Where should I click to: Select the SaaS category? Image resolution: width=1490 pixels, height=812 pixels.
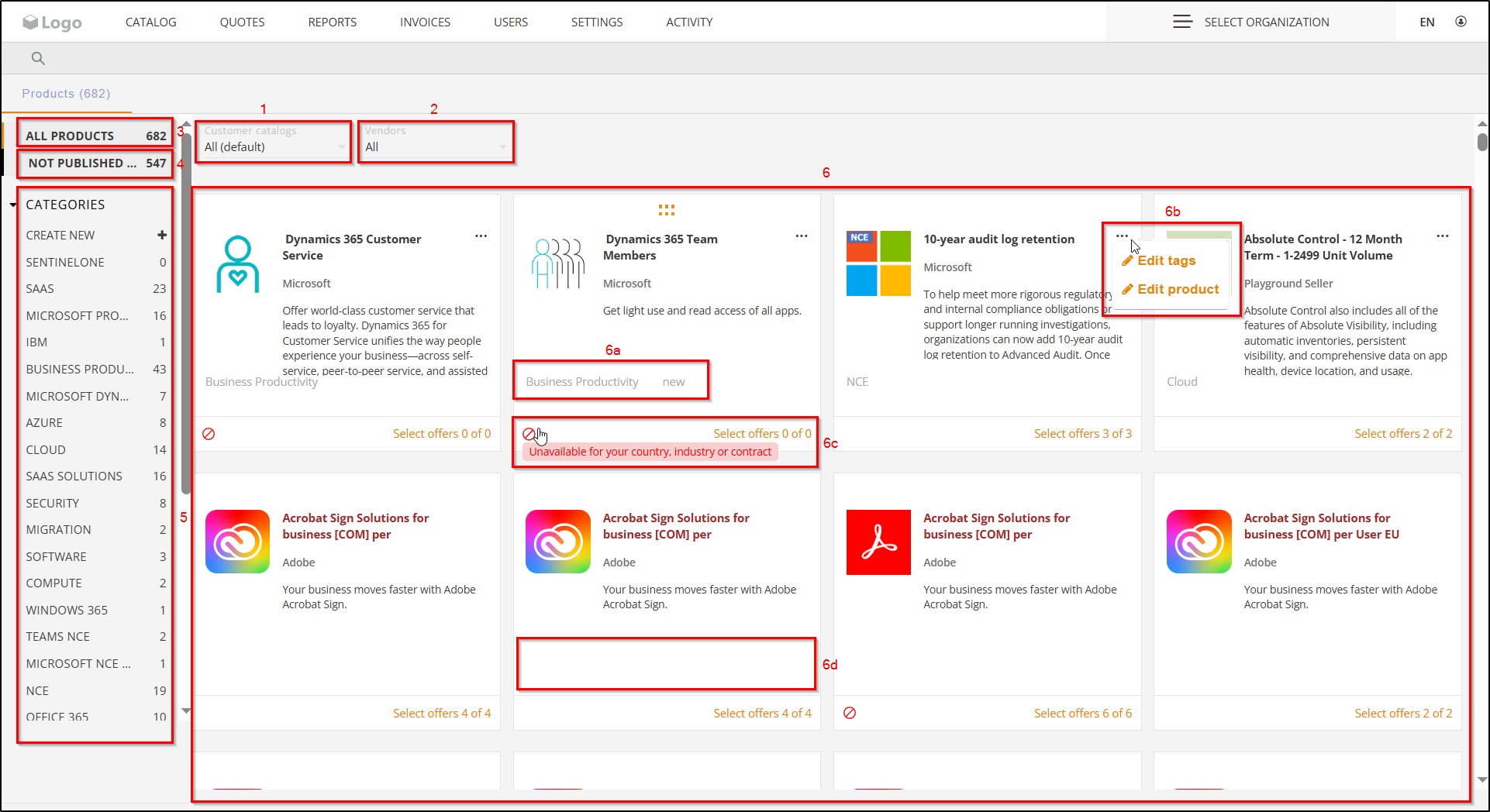coord(96,288)
